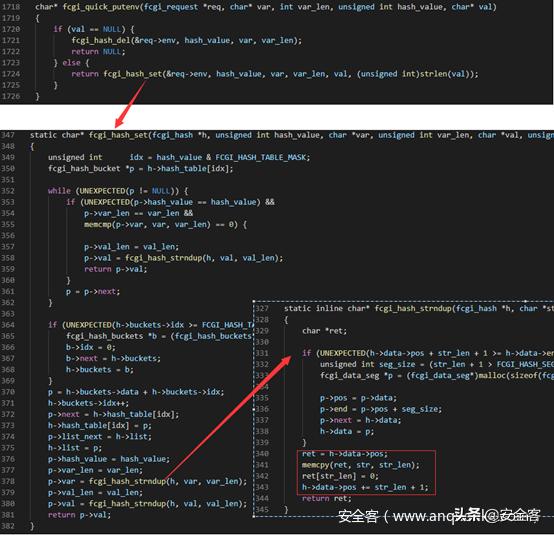Click 'ret = h->data->pos;' on line 340
Screen dimensions: 554x535
point(345,454)
